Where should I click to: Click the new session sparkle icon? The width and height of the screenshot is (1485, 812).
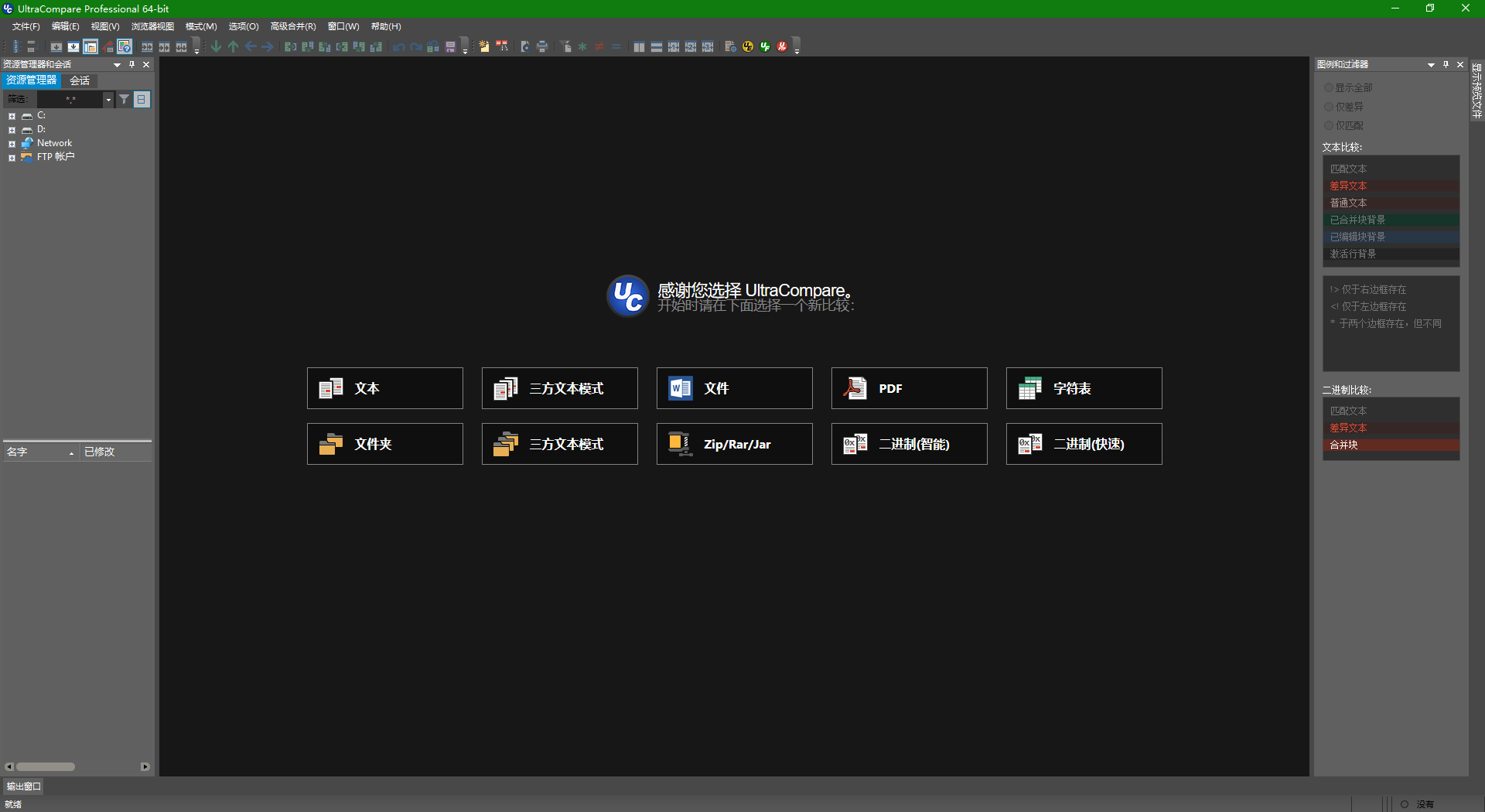pyautogui.click(x=484, y=46)
